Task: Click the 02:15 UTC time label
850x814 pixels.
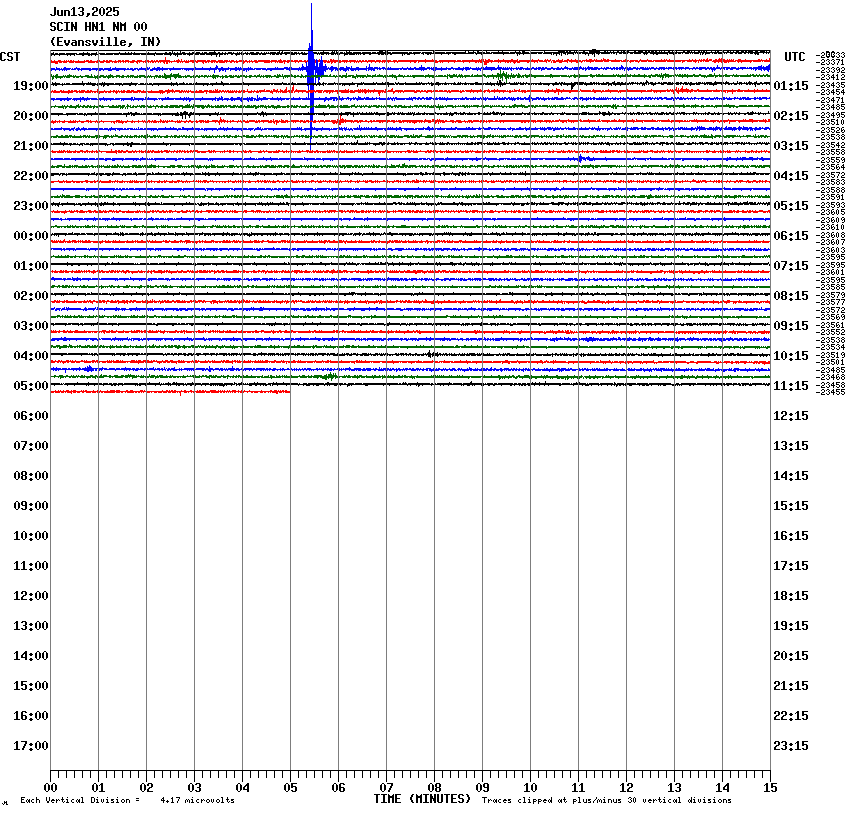Action: click(x=791, y=116)
